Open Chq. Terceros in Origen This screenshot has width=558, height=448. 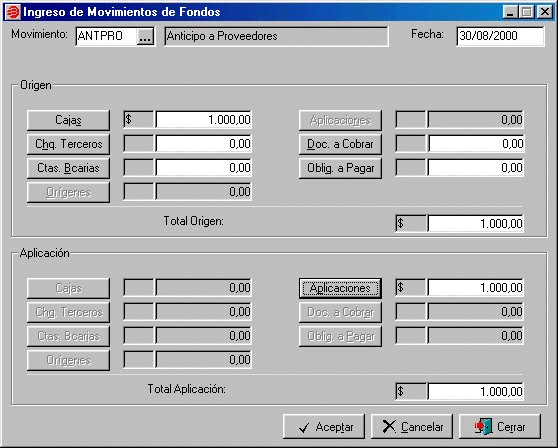(68, 144)
